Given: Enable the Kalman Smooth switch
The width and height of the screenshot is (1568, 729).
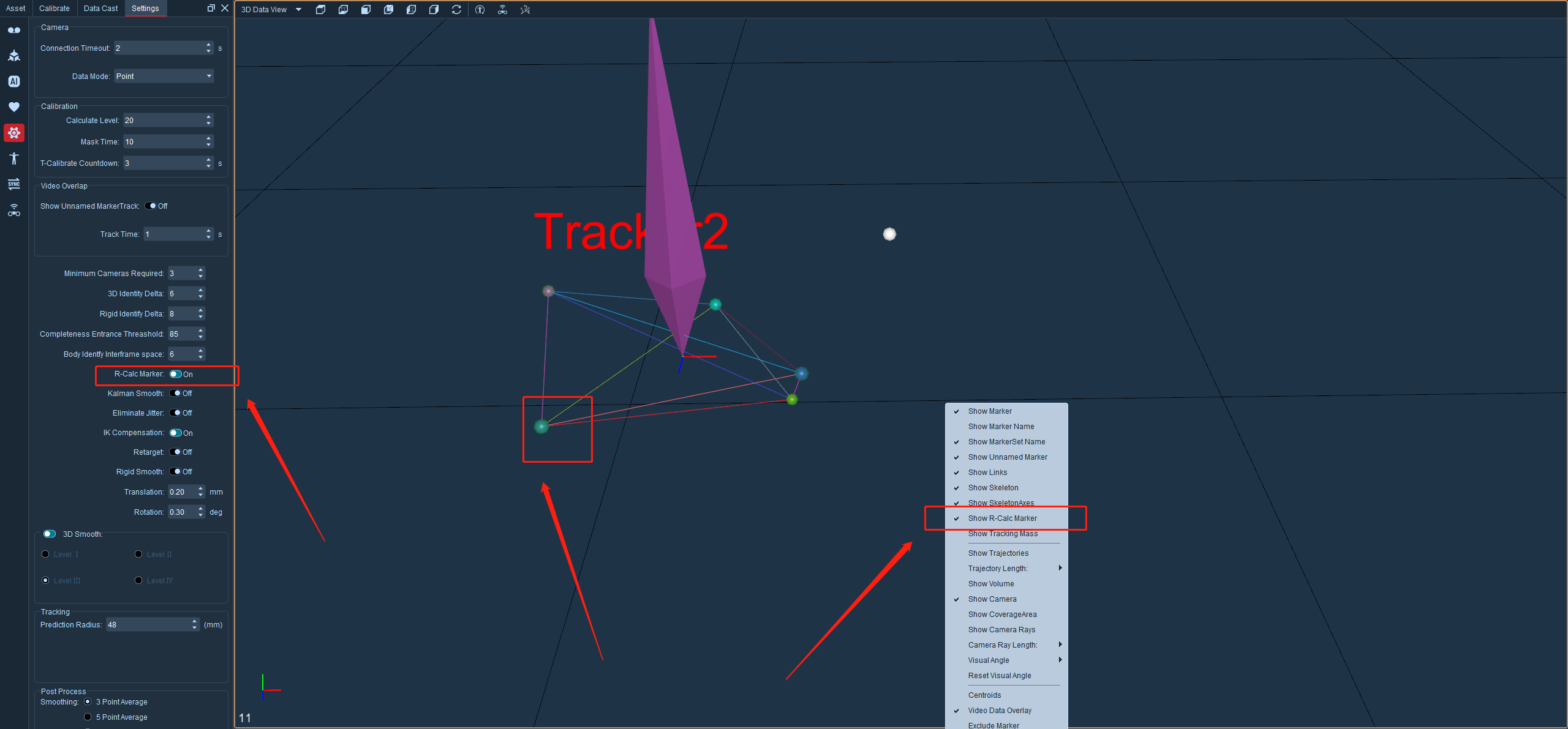Looking at the screenshot, I should [x=175, y=394].
